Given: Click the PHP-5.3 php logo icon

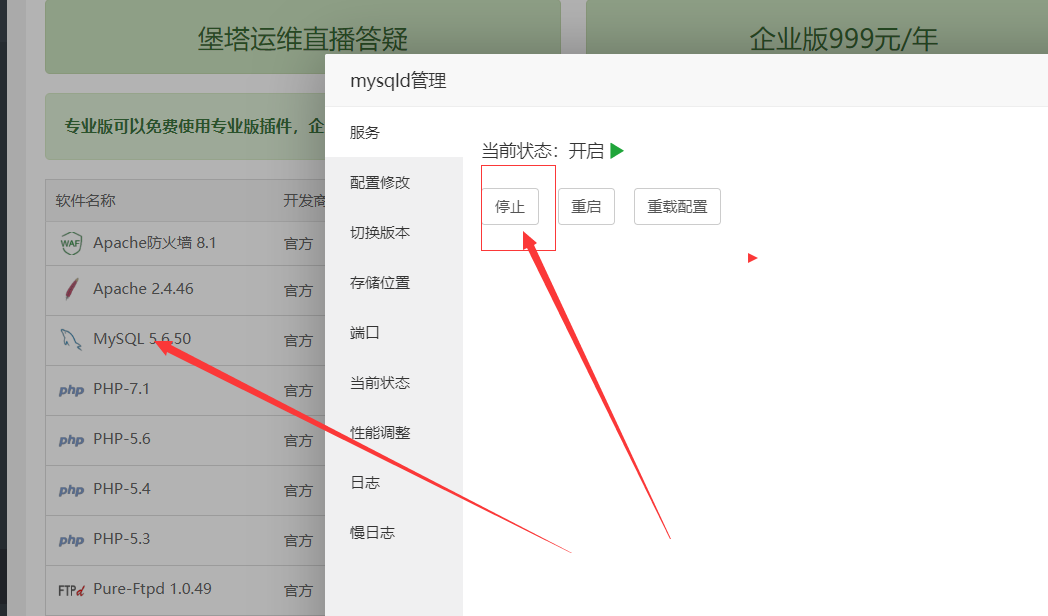Looking at the screenshot, I should pos(72,541).
